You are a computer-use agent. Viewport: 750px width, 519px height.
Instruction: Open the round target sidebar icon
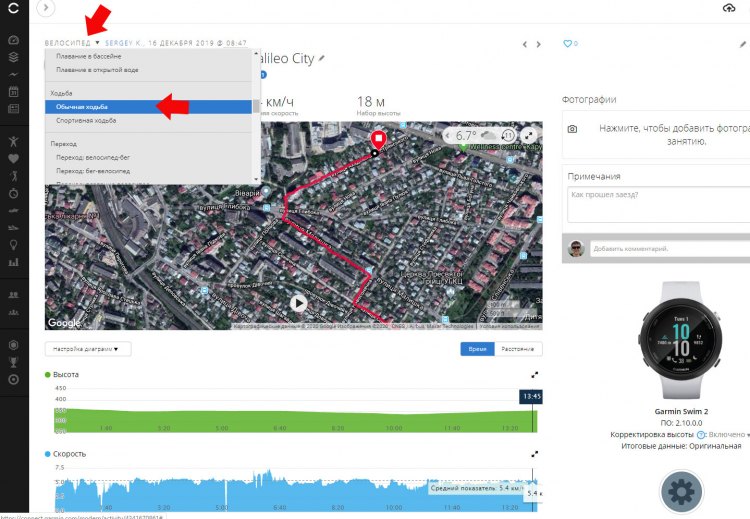pos(14,379)
